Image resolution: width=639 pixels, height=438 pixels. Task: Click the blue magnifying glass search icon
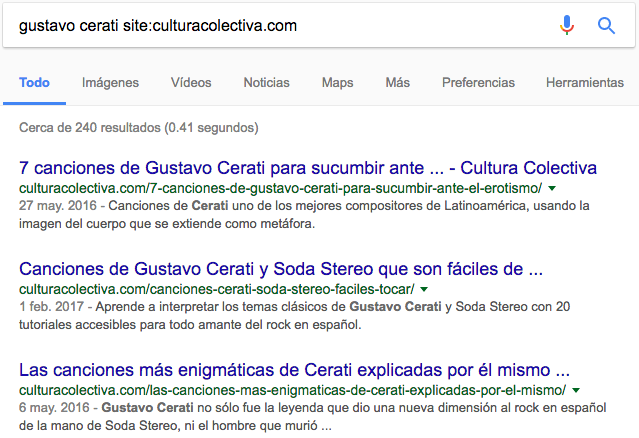(606, 26)
